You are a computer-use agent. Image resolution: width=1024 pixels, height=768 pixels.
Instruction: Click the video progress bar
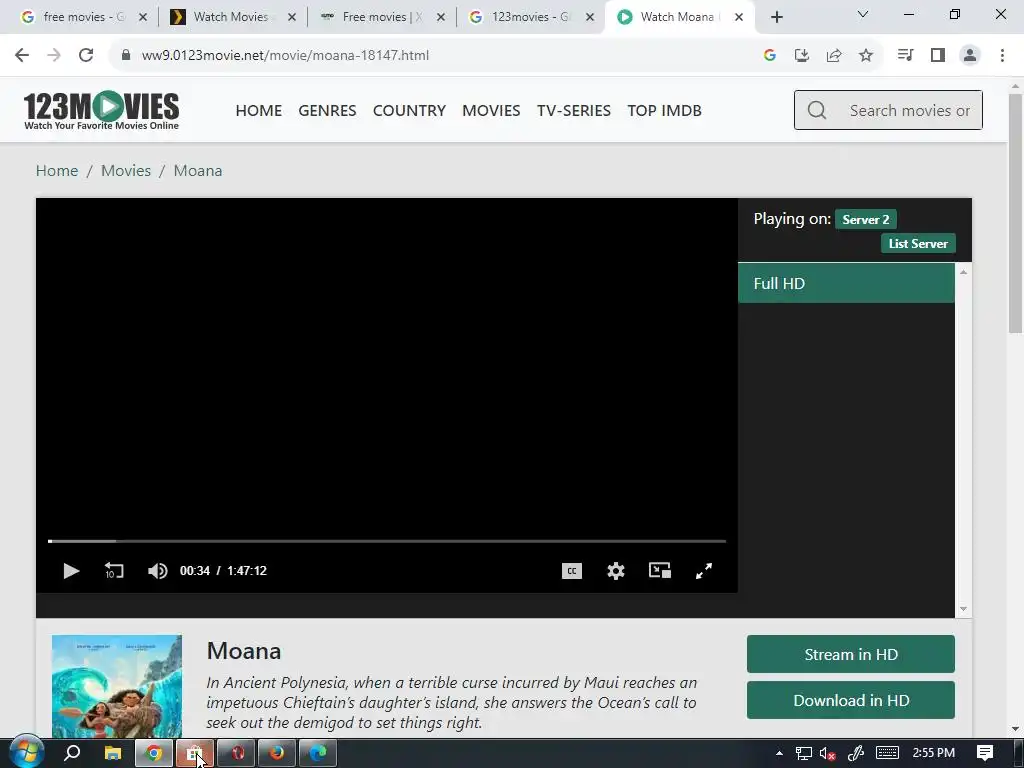click(x=387, y=541)
